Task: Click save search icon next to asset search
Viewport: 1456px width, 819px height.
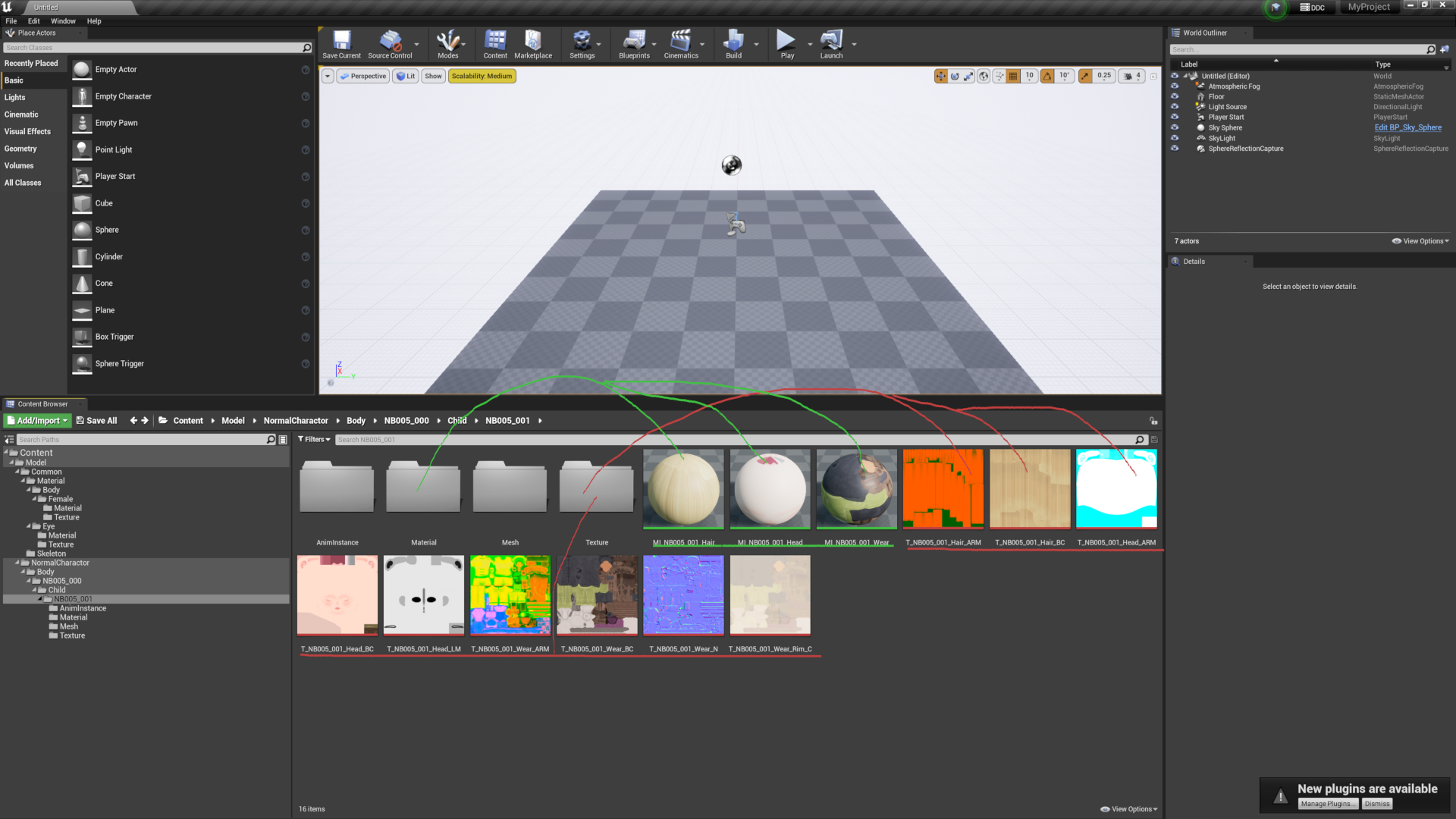Action: tap(1154, 440)
